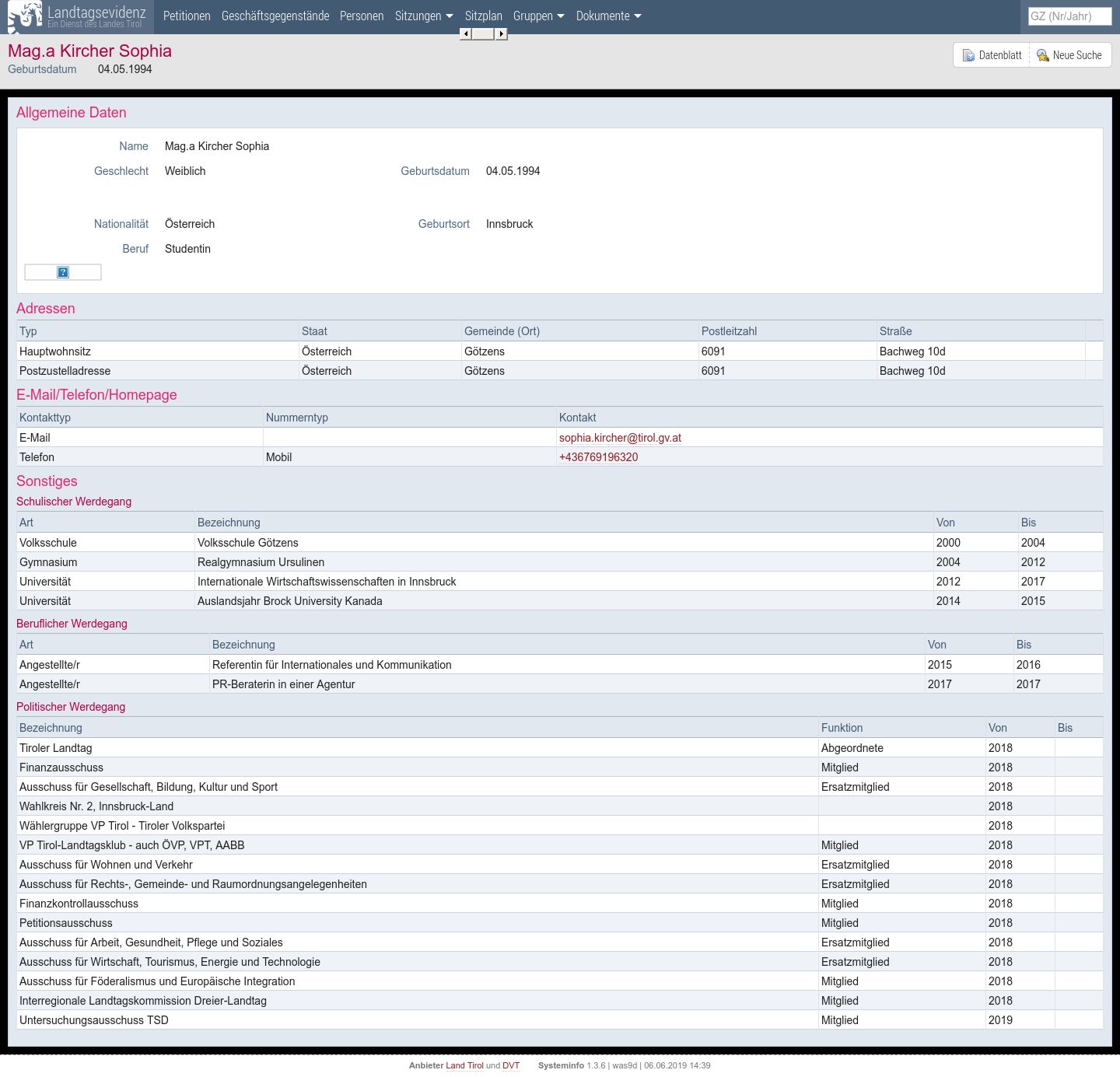Click the Mag.a Kircher Sophia page heading
The image size is (1120, 1077).
(x=89, y=51)
